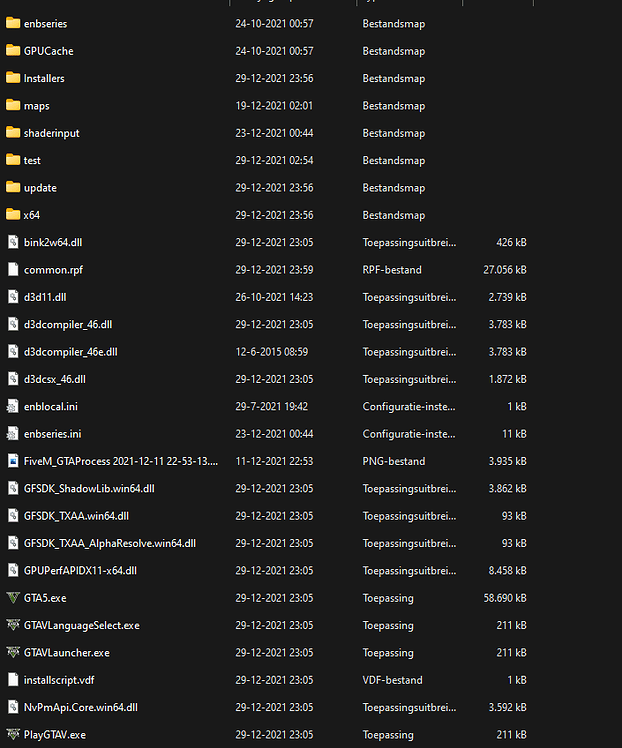622x748 pixels.
Task: Select the d3dcompiler_46.dll file name
Action: click(x=68, y=324)
